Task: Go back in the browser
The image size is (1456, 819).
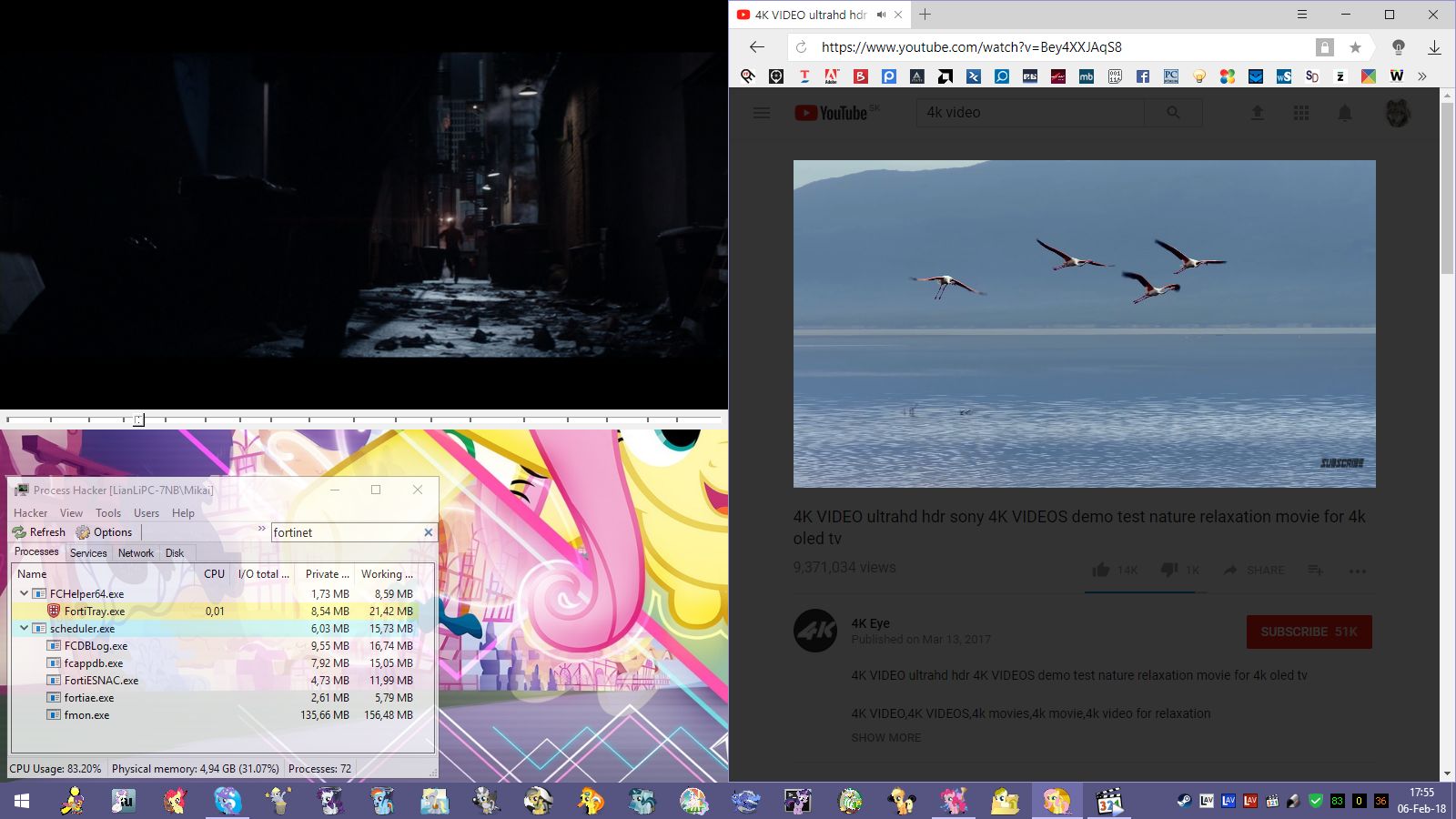Action: coord(756,47)
